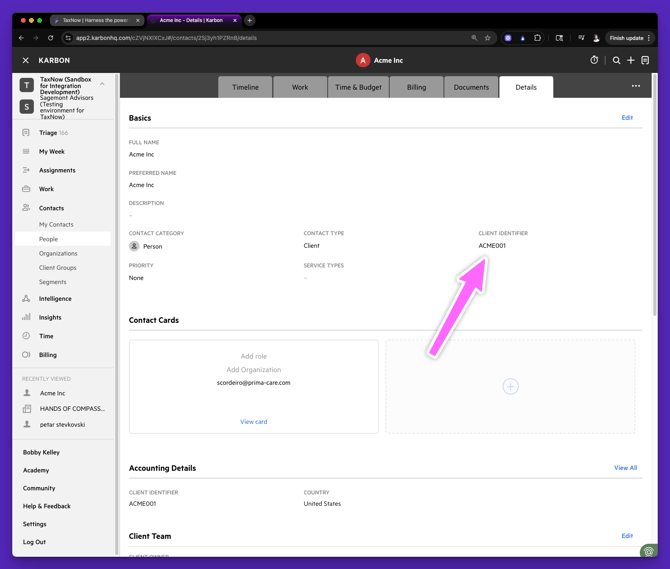
Task: Click the scordeiro@prima-care.com email
Action: (x=253, y=383)
